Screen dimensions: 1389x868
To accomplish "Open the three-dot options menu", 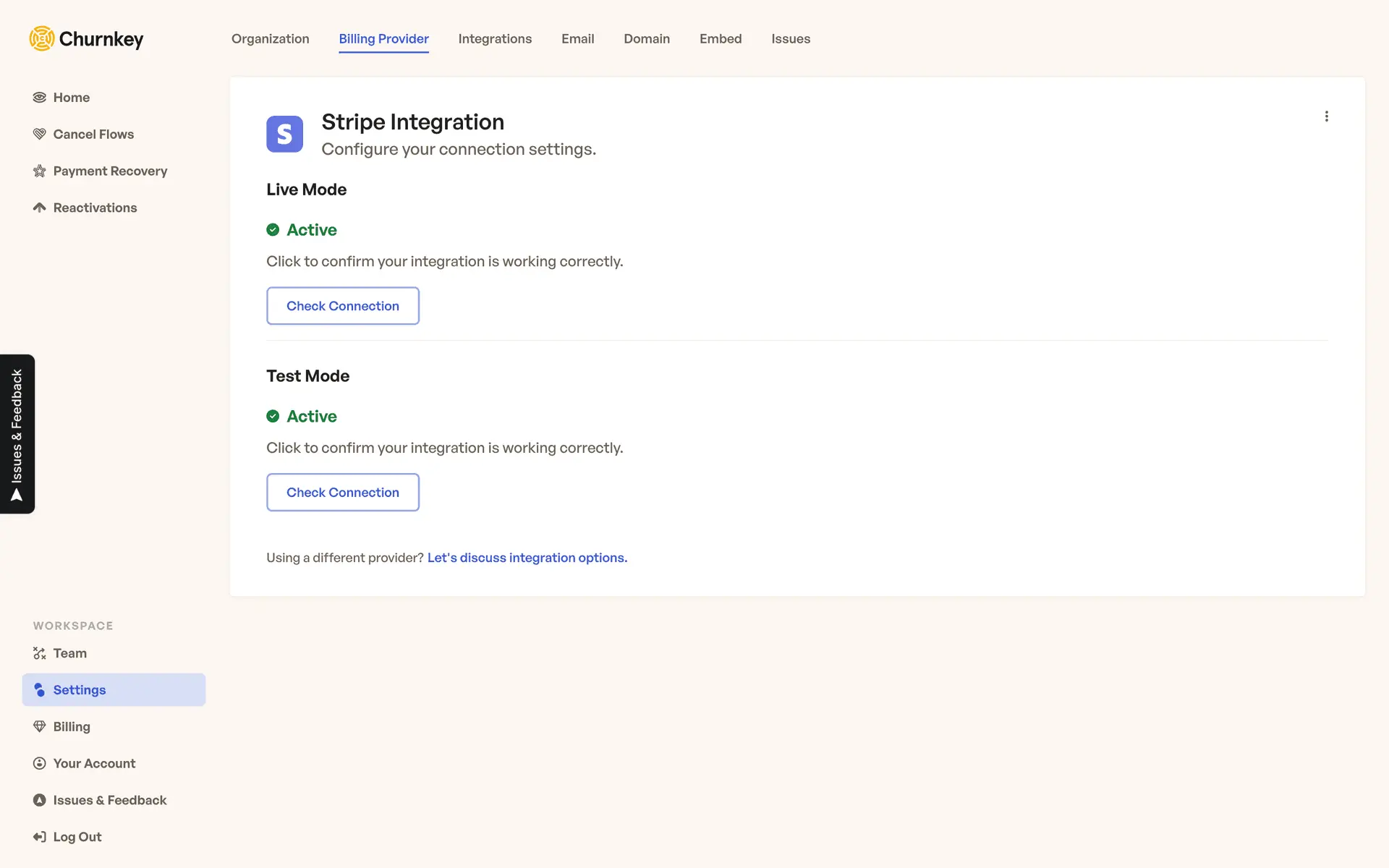I will pos(1326,116).
